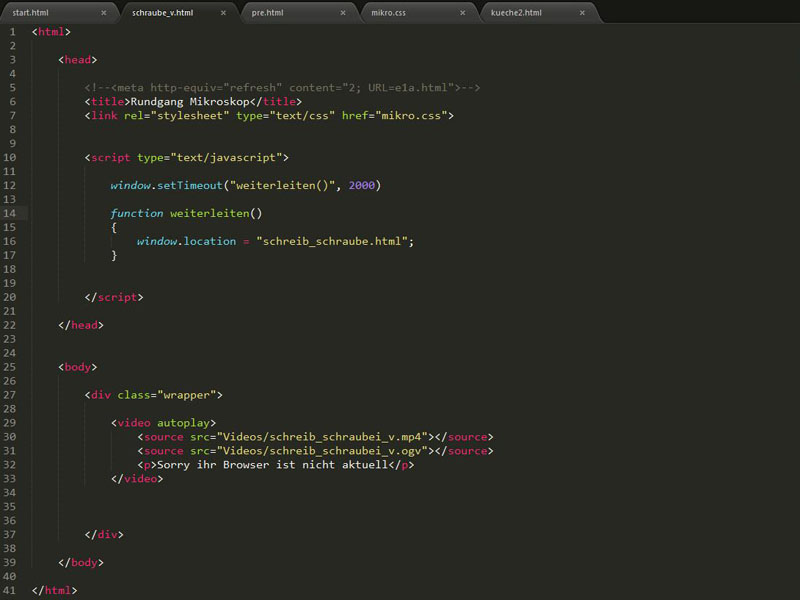Close the schraube_v.html tab
The height and width of the screenshot is (600, 800).
pos(223,13)
